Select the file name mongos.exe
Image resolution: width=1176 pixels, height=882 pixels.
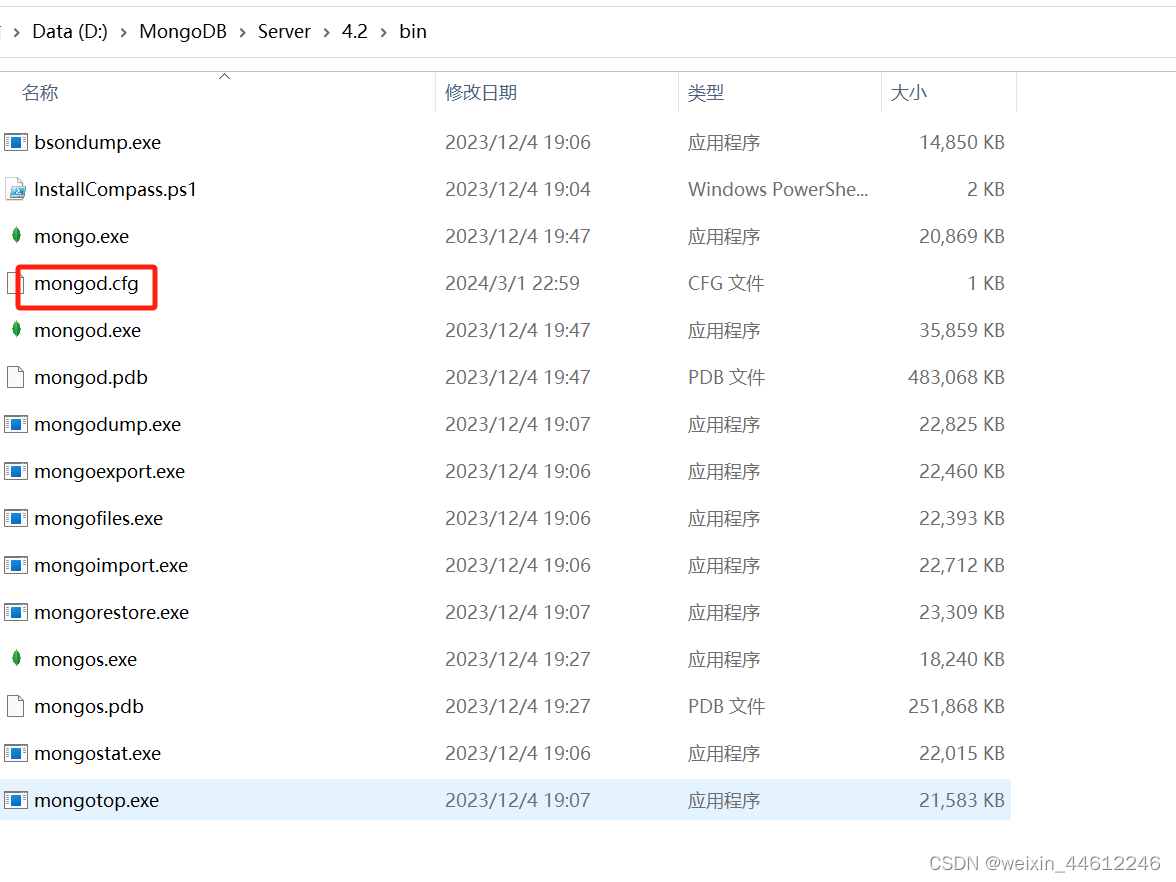click(x=86, y=659)
